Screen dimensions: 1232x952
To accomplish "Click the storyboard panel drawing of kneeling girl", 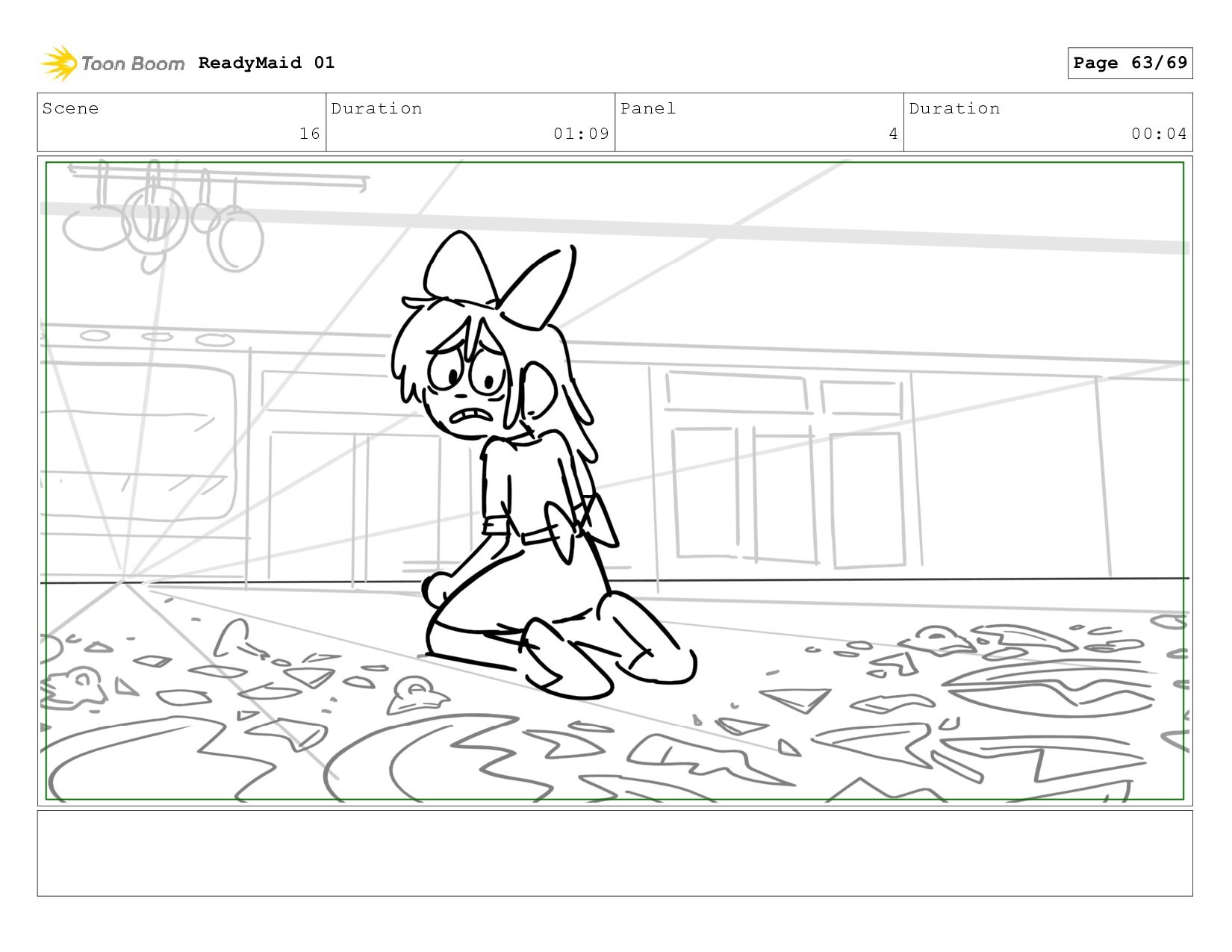I will point(615,481).
